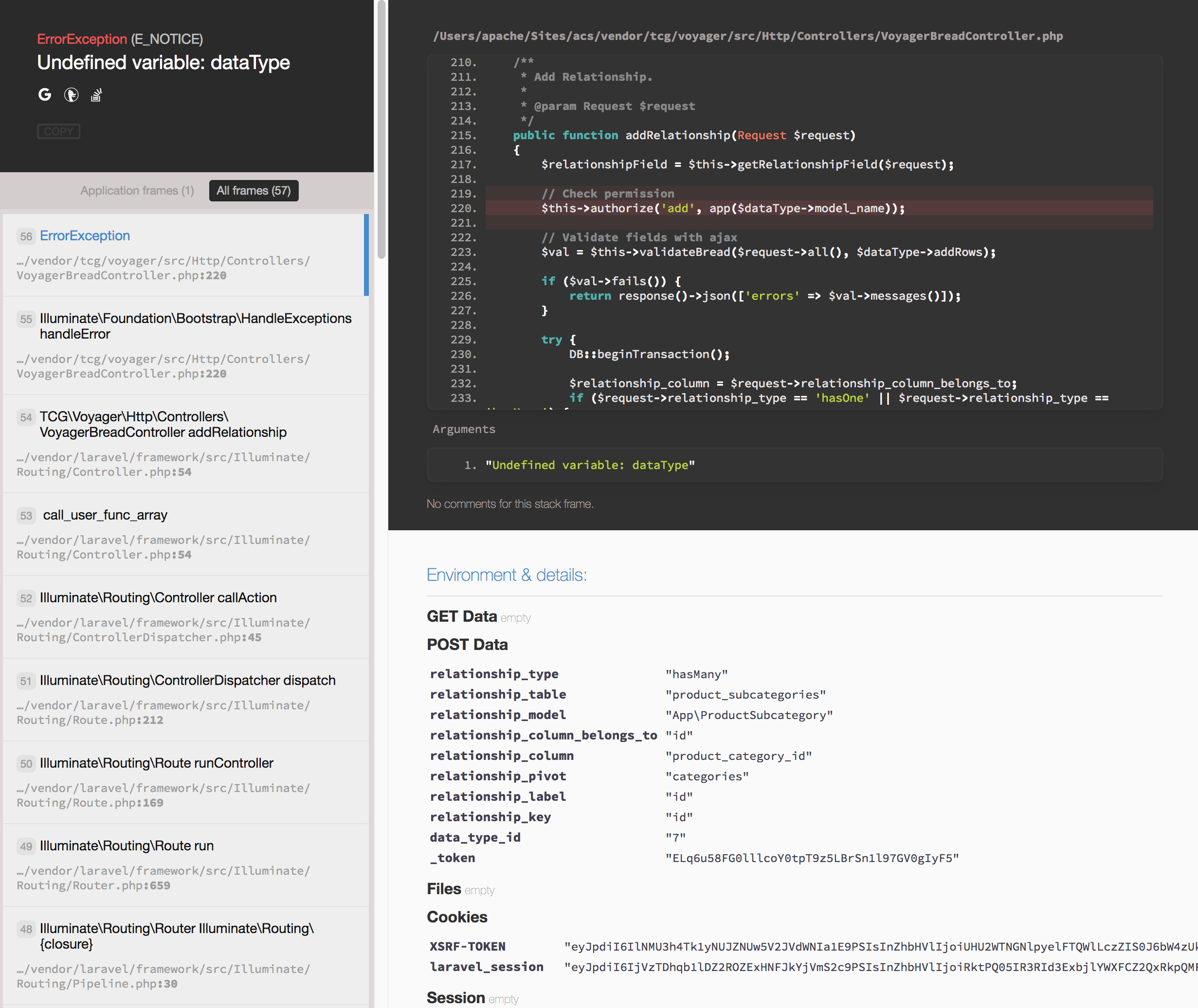The height and width of the screenshot is (1008, 1198).
Task: Select the All frames (57) tab
Action: (254, 190)
